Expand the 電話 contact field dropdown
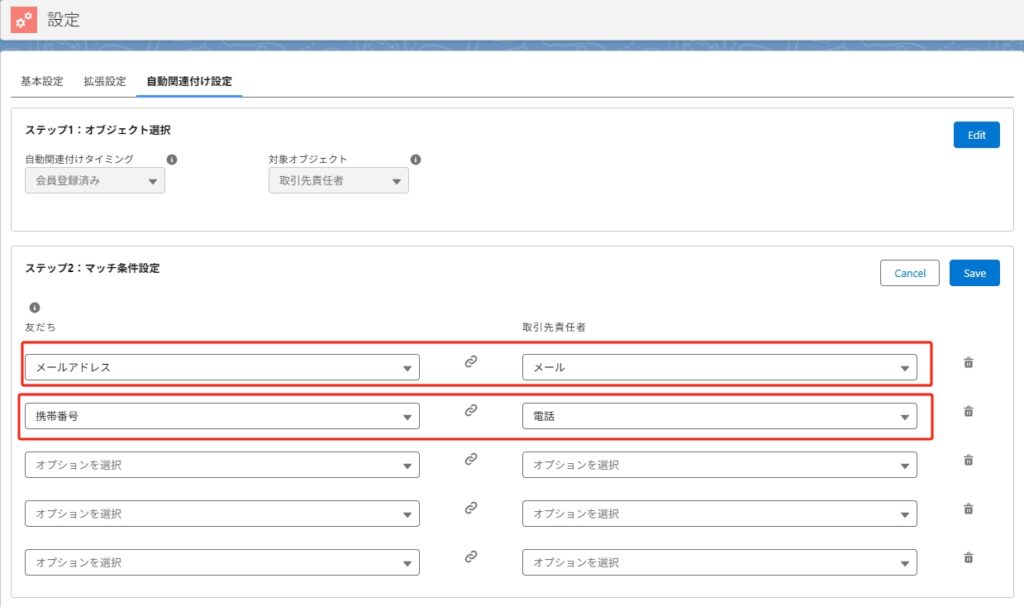This screenshot has height=607, width=1024. 719,416
